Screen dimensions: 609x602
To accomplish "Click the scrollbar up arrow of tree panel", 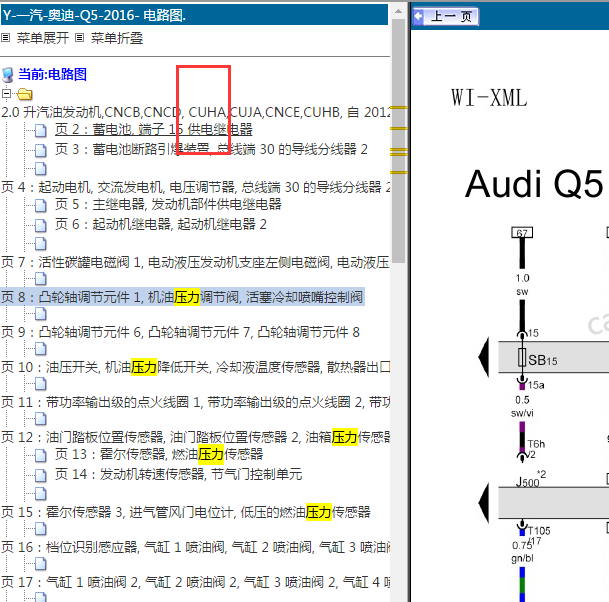I will [398, 10].
